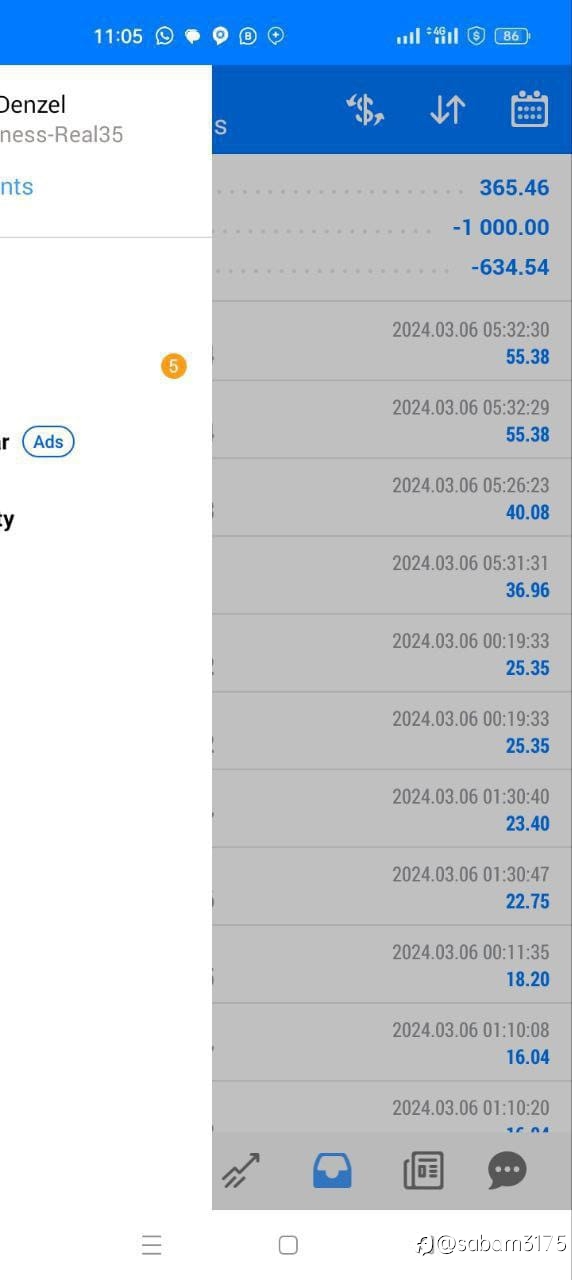
Task: Tap the Android home square button
Action: 288,1245
